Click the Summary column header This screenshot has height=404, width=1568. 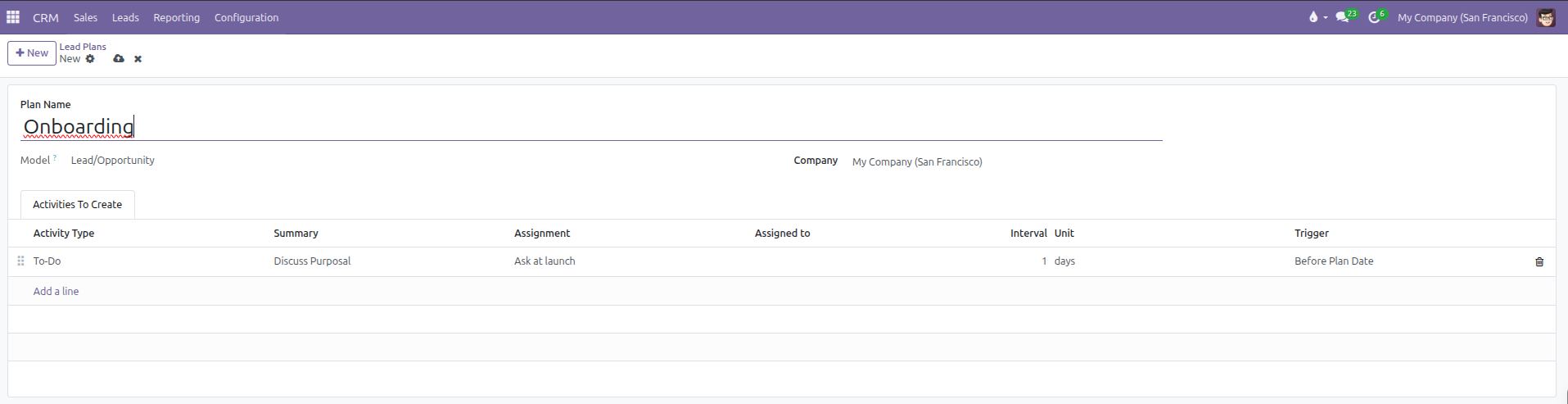pyautogui.click(x=296, y=234)
